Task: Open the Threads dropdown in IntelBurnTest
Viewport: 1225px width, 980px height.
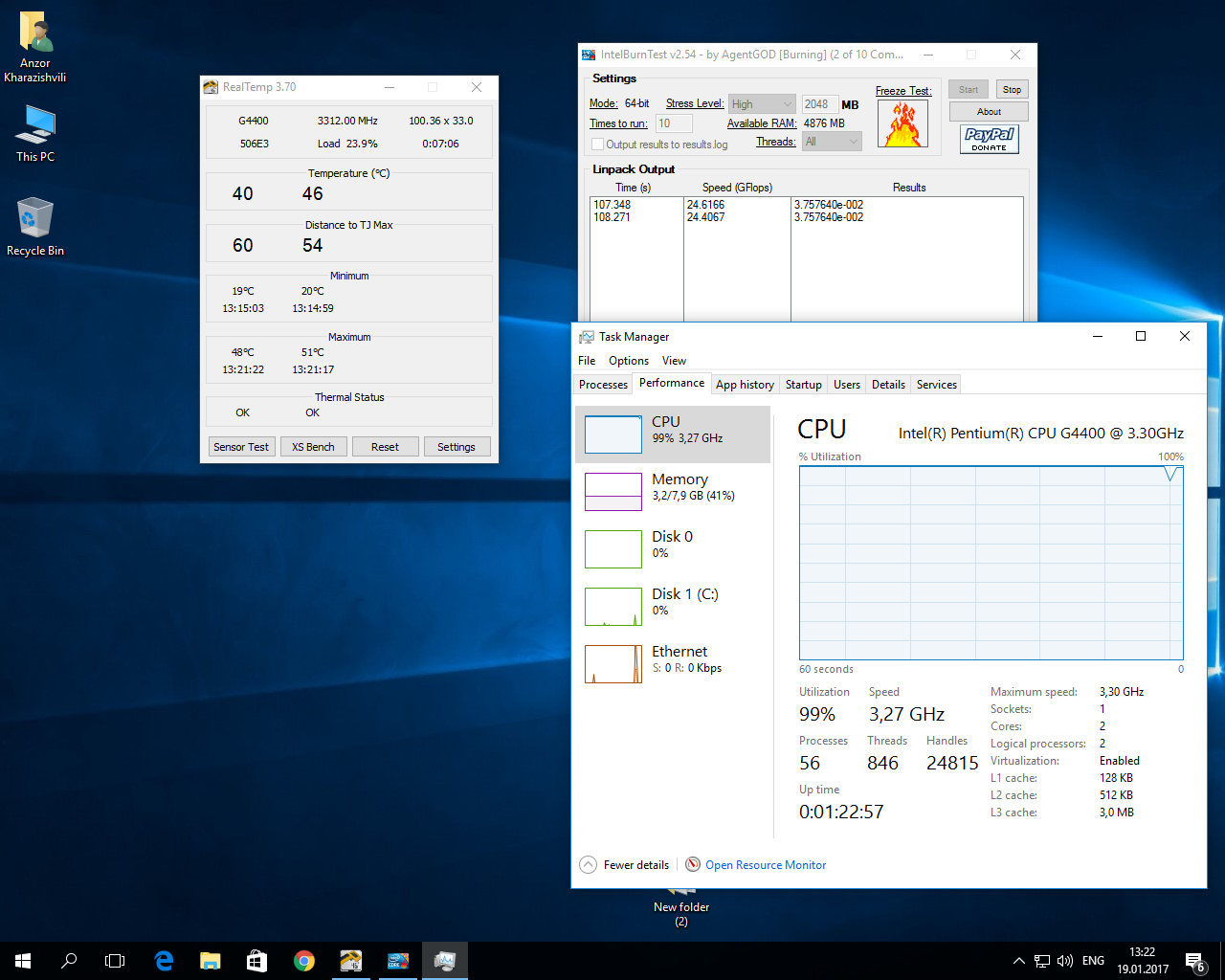Action: [x=832, y=142]
